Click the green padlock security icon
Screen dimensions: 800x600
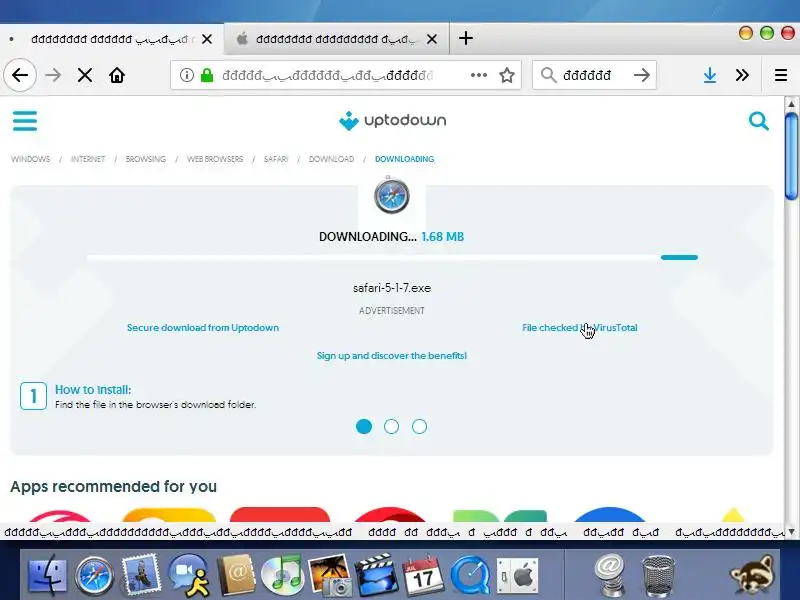[x=207, y=76]
